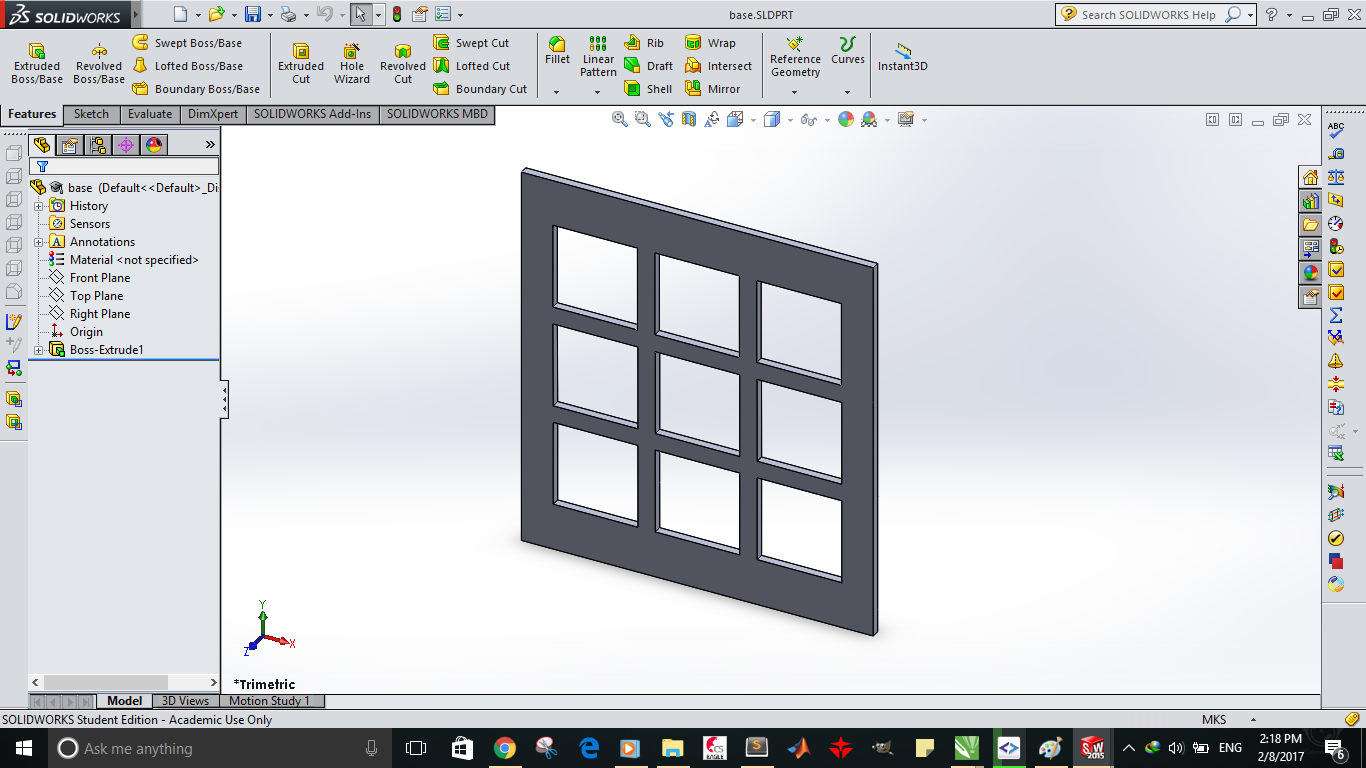Click the Boundary Boss/Base tool
Viewport: 1366px width, 768px height.
[x=196, y=89]
